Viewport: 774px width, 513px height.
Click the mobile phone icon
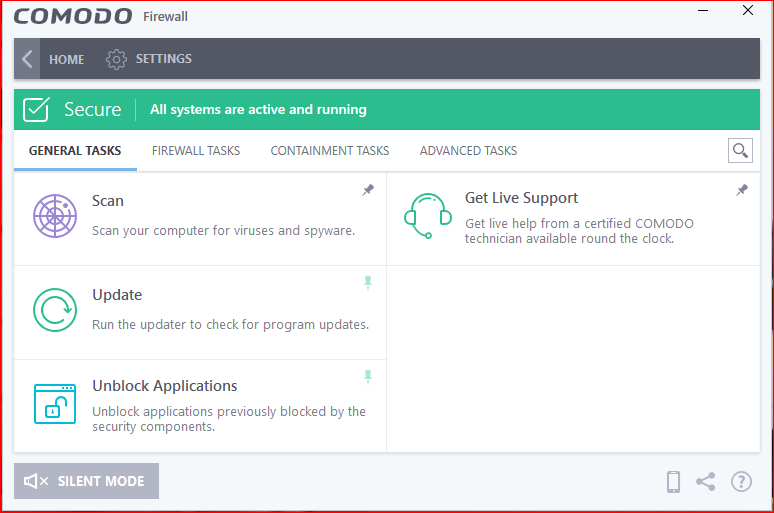pos(674,482)
